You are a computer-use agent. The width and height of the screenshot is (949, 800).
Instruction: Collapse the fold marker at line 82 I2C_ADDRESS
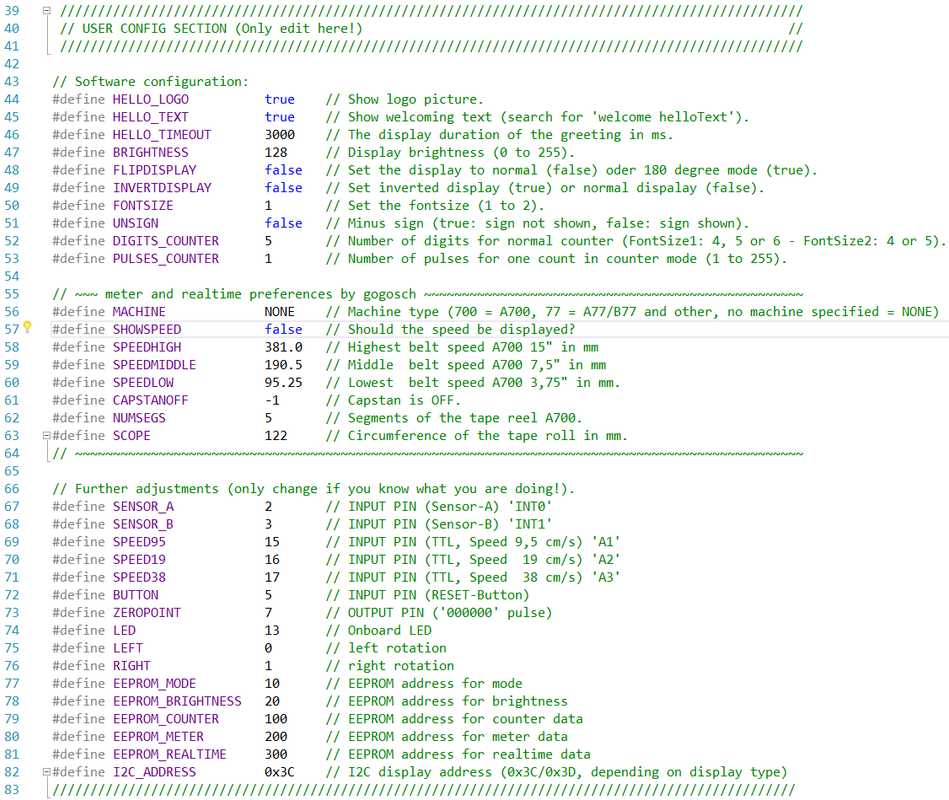(47, 772)
